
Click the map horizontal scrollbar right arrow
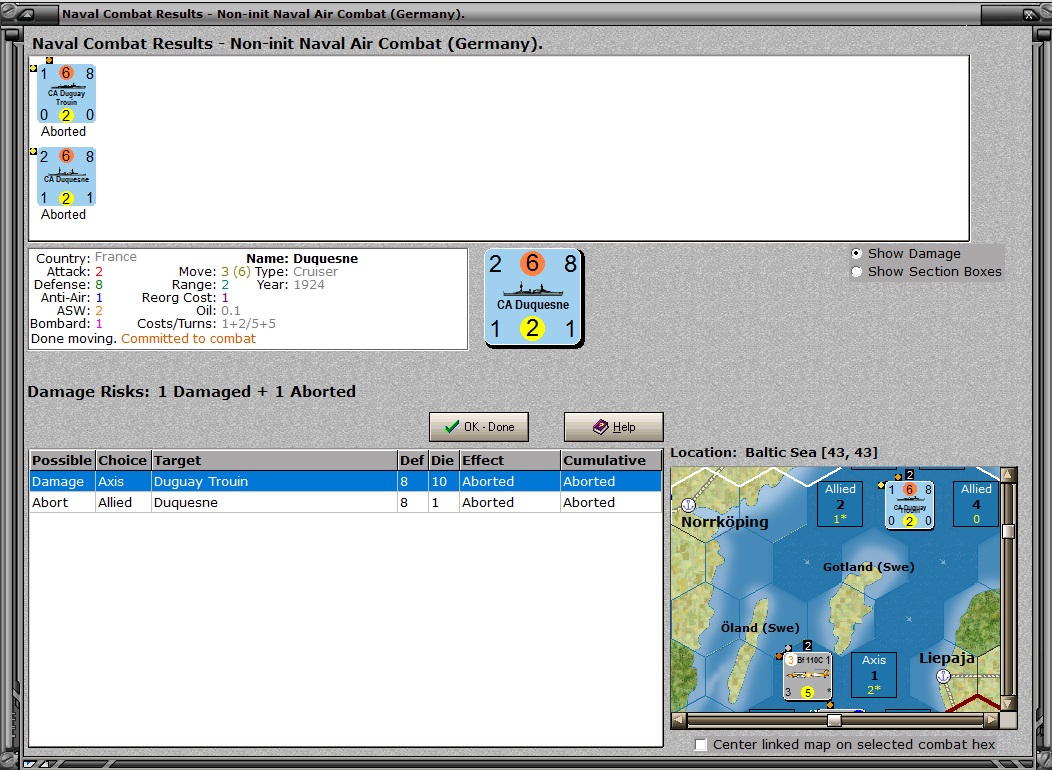click(992, 720)
